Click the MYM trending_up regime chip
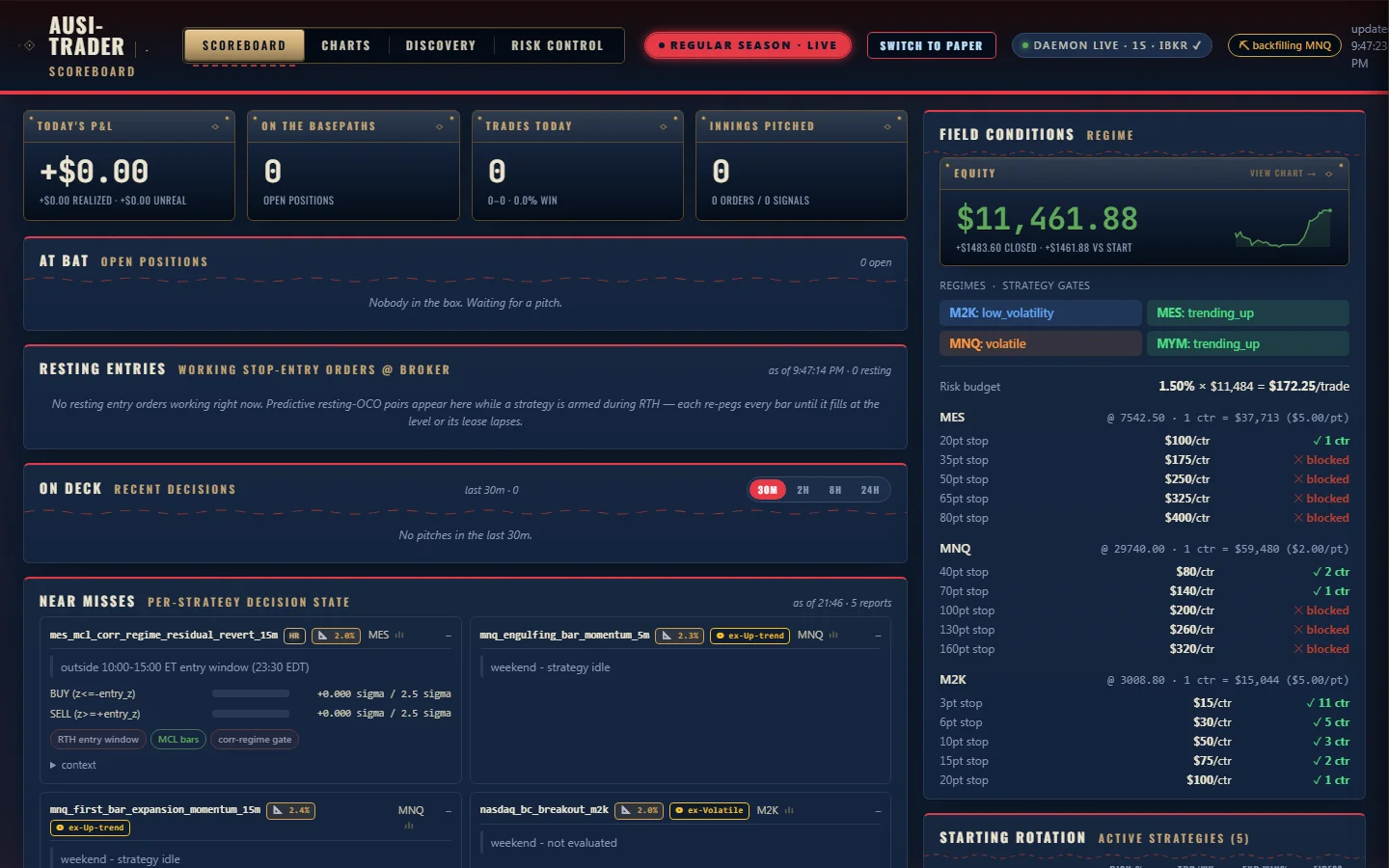Image resolution: width=1389 pixels, height=868 pixels. click(x=1248, y=343)
